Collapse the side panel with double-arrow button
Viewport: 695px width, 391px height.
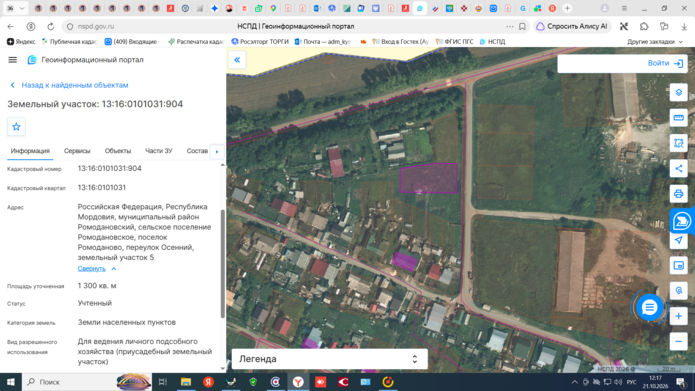pos(237,60)
